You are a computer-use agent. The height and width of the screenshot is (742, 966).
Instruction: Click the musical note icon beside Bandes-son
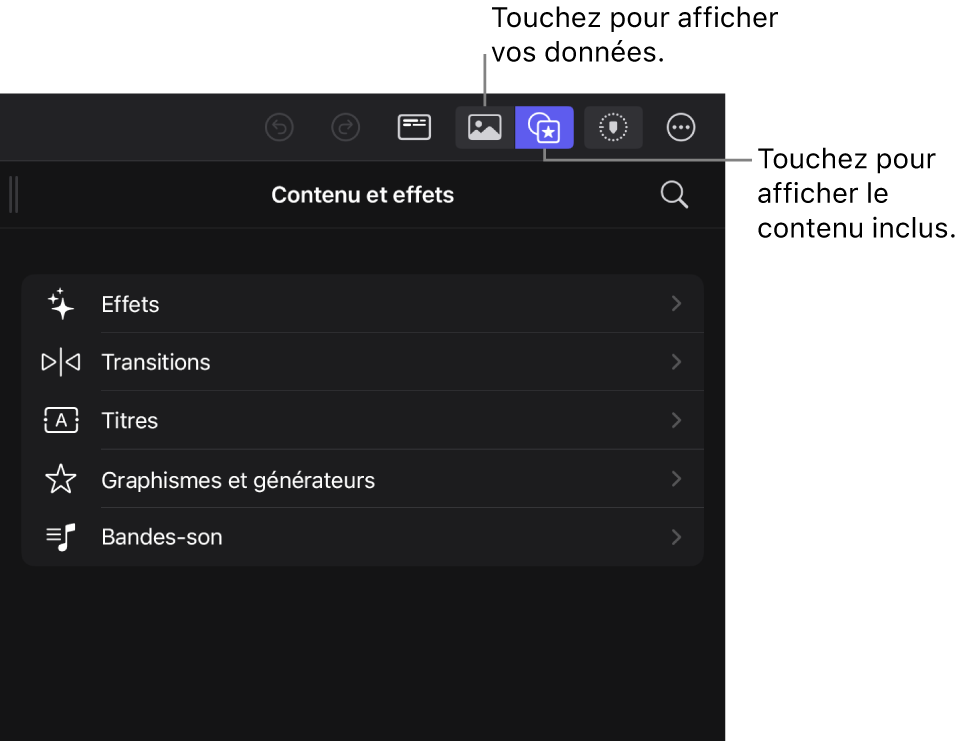60,537
